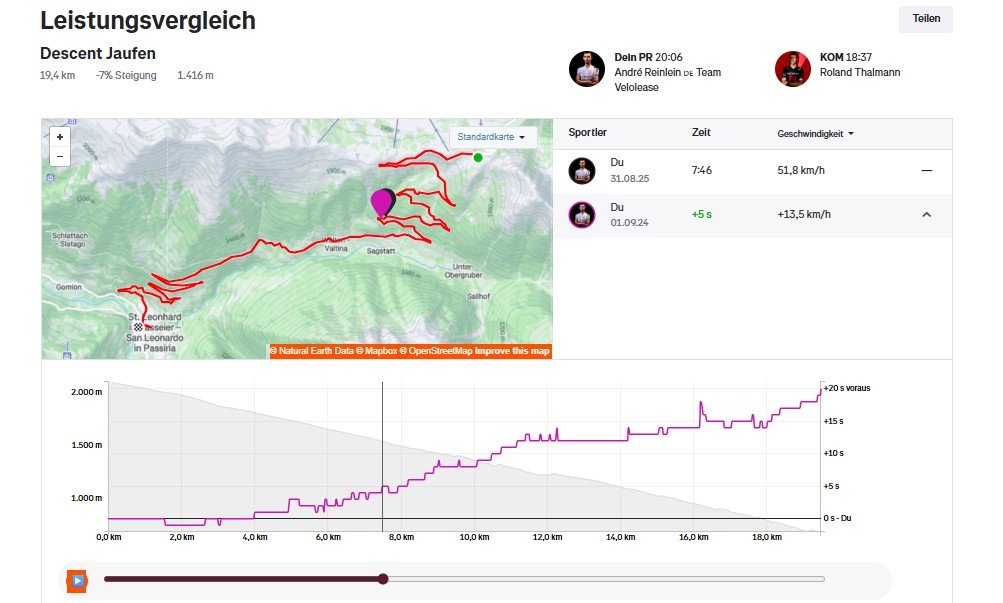Play the effort comparison animation
This screenshot has height=603, width=1003.
(x=77, y=579)
